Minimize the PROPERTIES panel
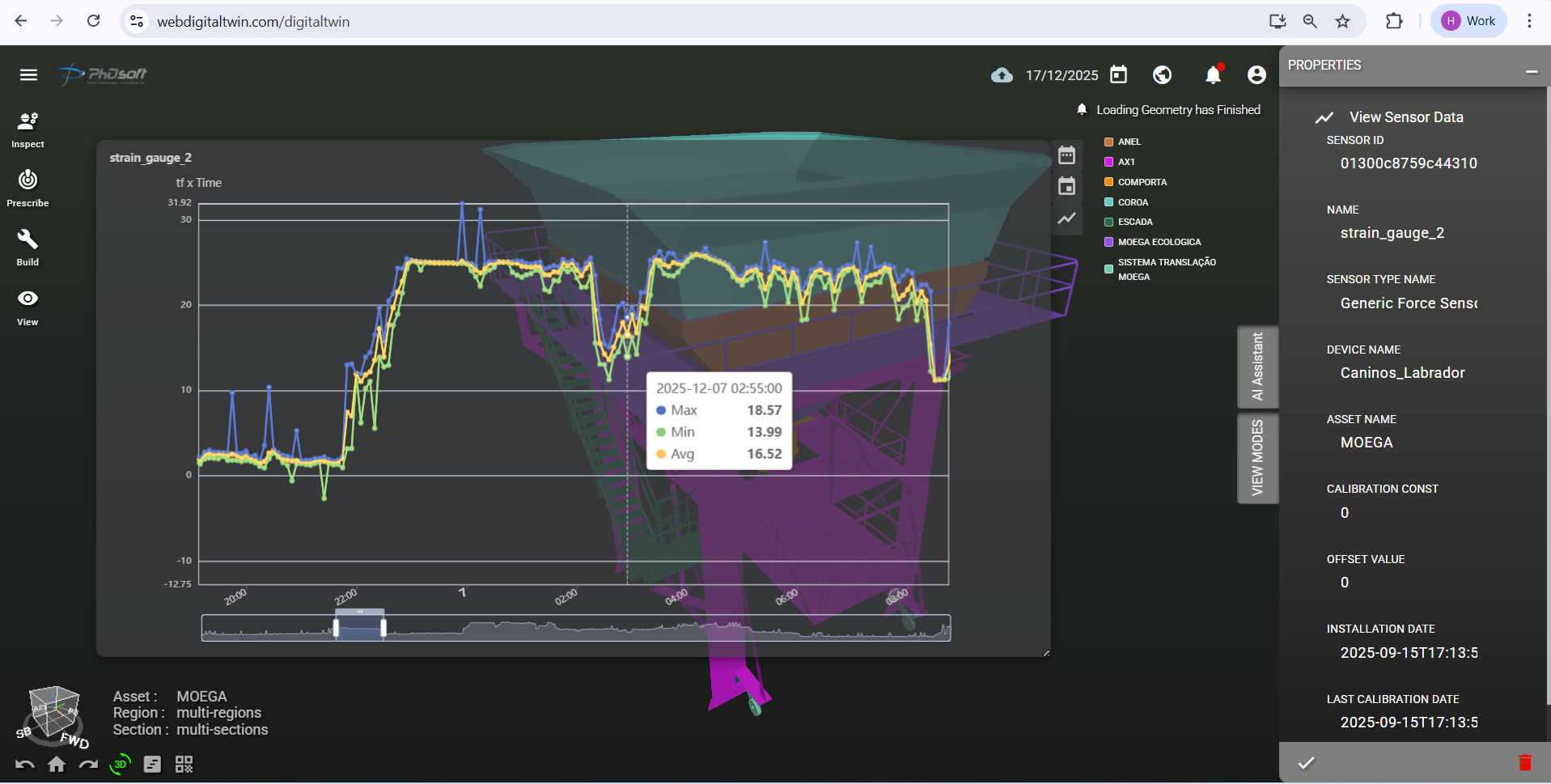1551x784 pixels. point(1532,72)
